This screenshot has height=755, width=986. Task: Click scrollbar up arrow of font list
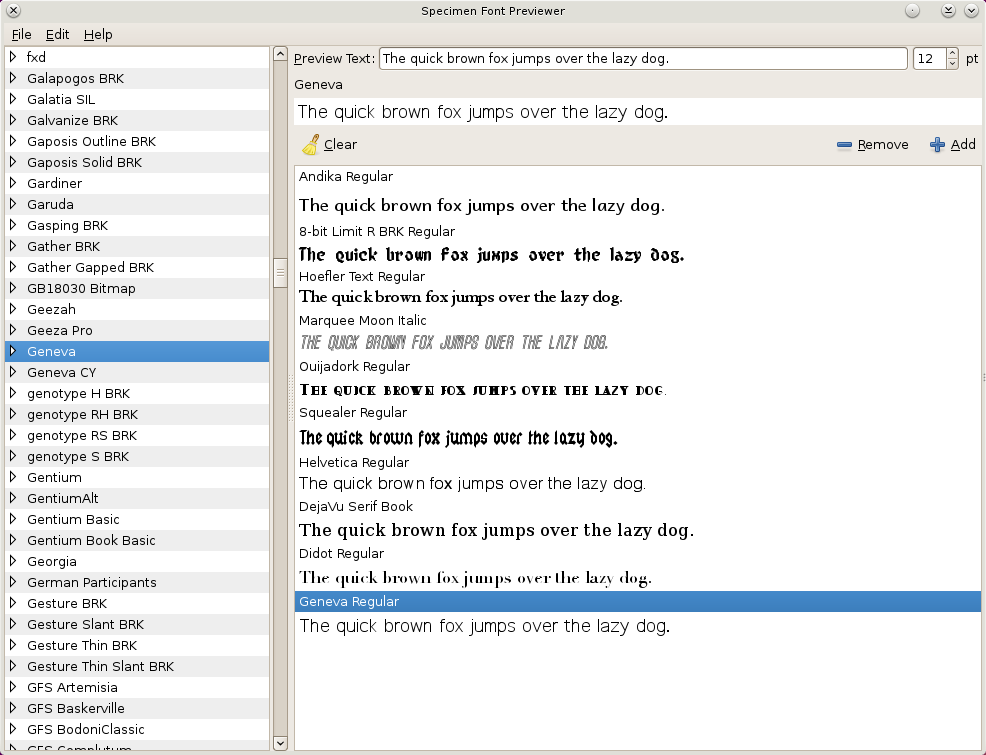[280, 54]
